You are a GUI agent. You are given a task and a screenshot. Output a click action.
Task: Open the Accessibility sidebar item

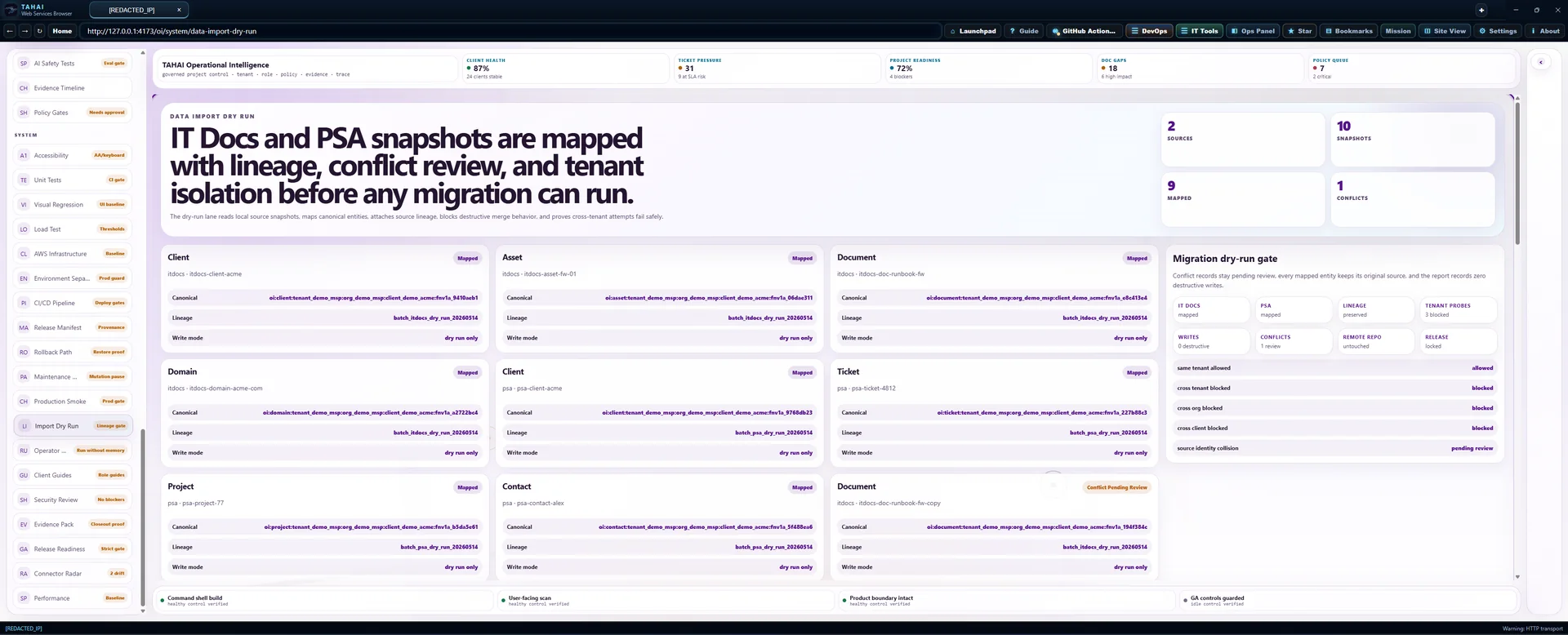point(73,155)
